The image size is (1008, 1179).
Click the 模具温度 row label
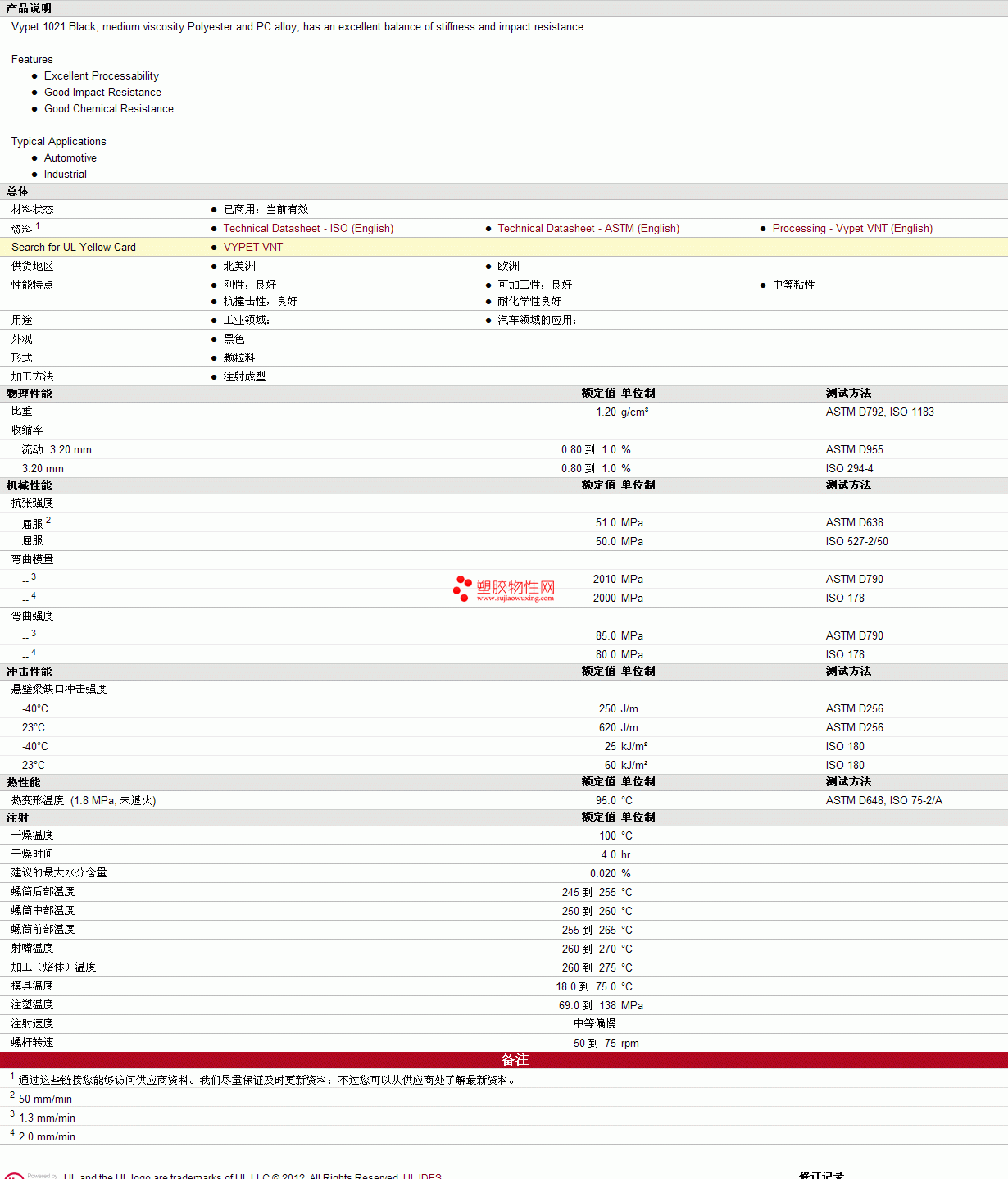(33, 986)
